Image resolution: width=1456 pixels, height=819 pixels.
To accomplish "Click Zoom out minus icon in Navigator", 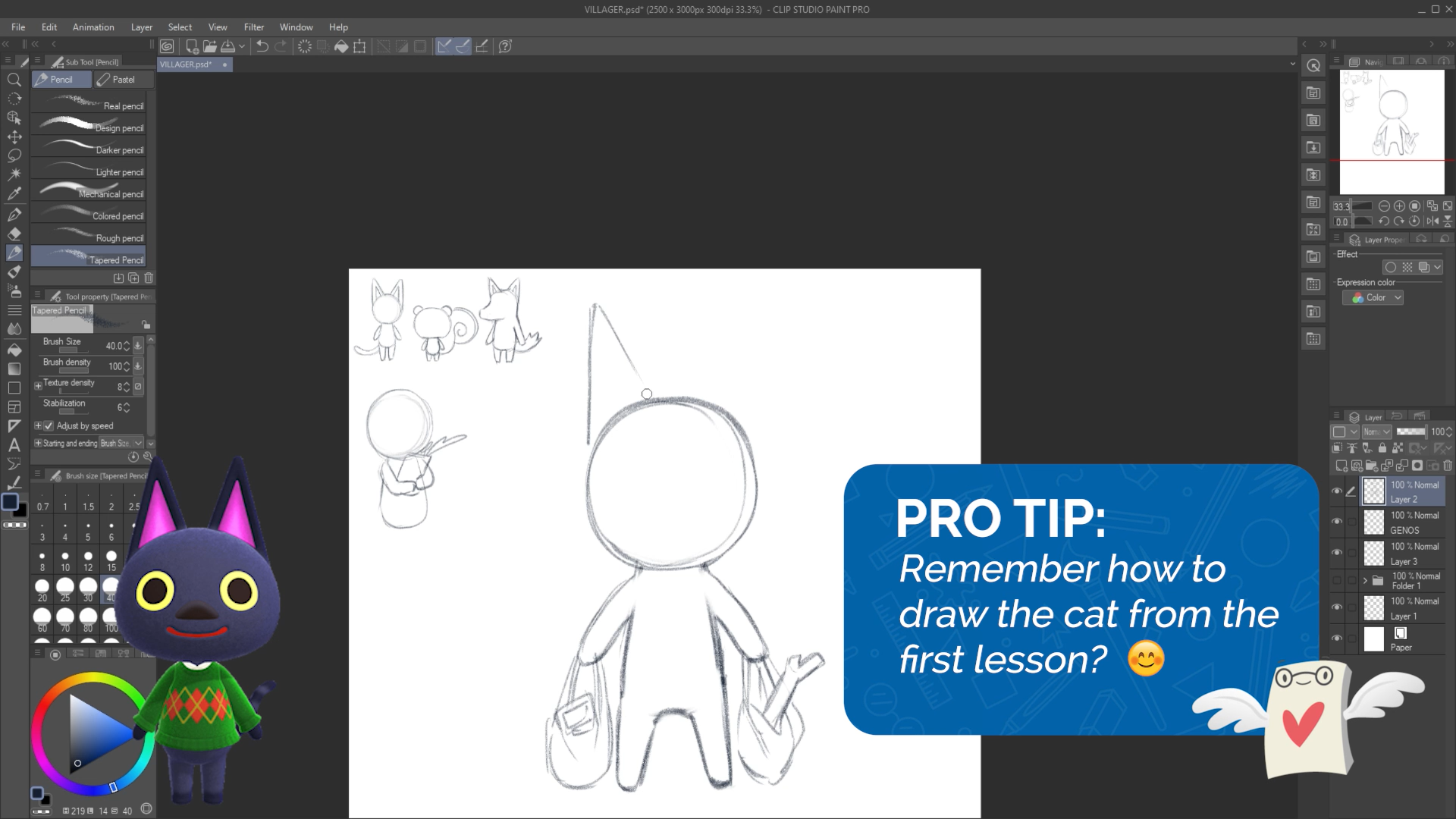I will point(1384,206).
